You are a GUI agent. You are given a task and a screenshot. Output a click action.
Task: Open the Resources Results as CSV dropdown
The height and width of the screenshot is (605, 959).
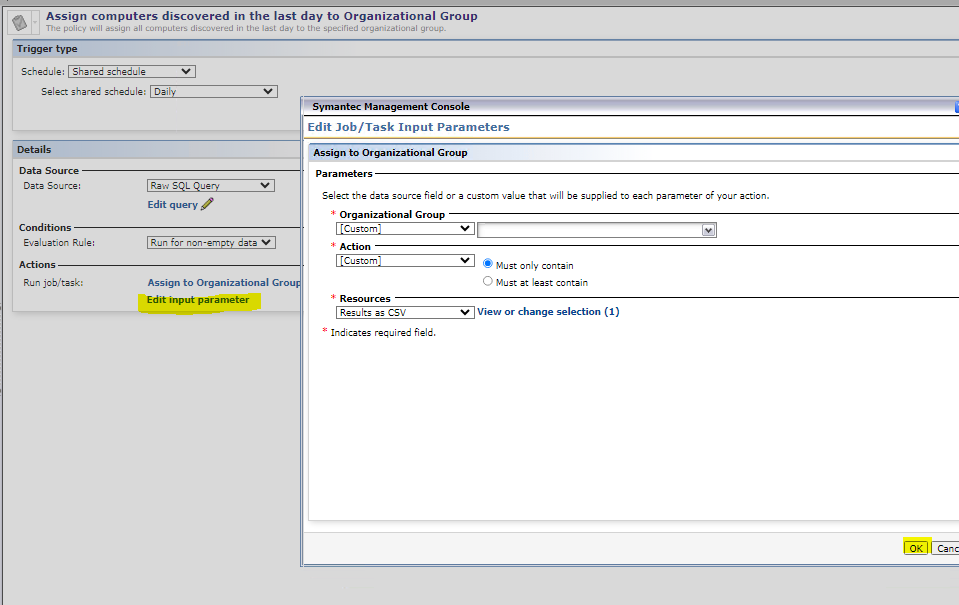pos(404,312)
